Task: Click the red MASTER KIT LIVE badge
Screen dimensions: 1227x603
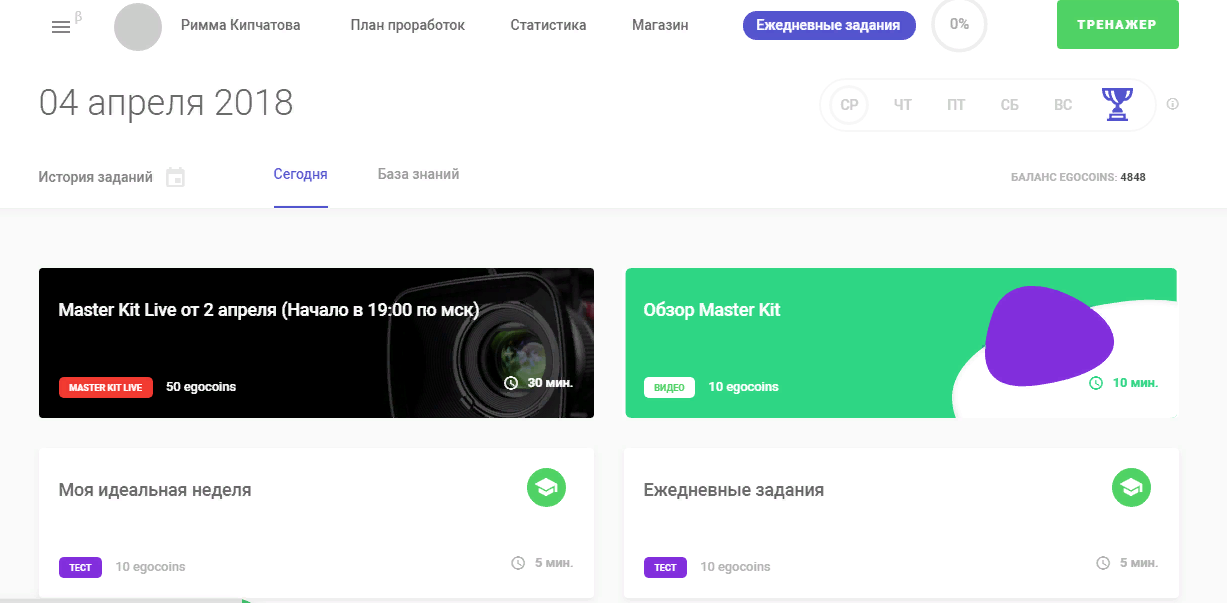Action: pyautogui.click(x=106, y=387)
